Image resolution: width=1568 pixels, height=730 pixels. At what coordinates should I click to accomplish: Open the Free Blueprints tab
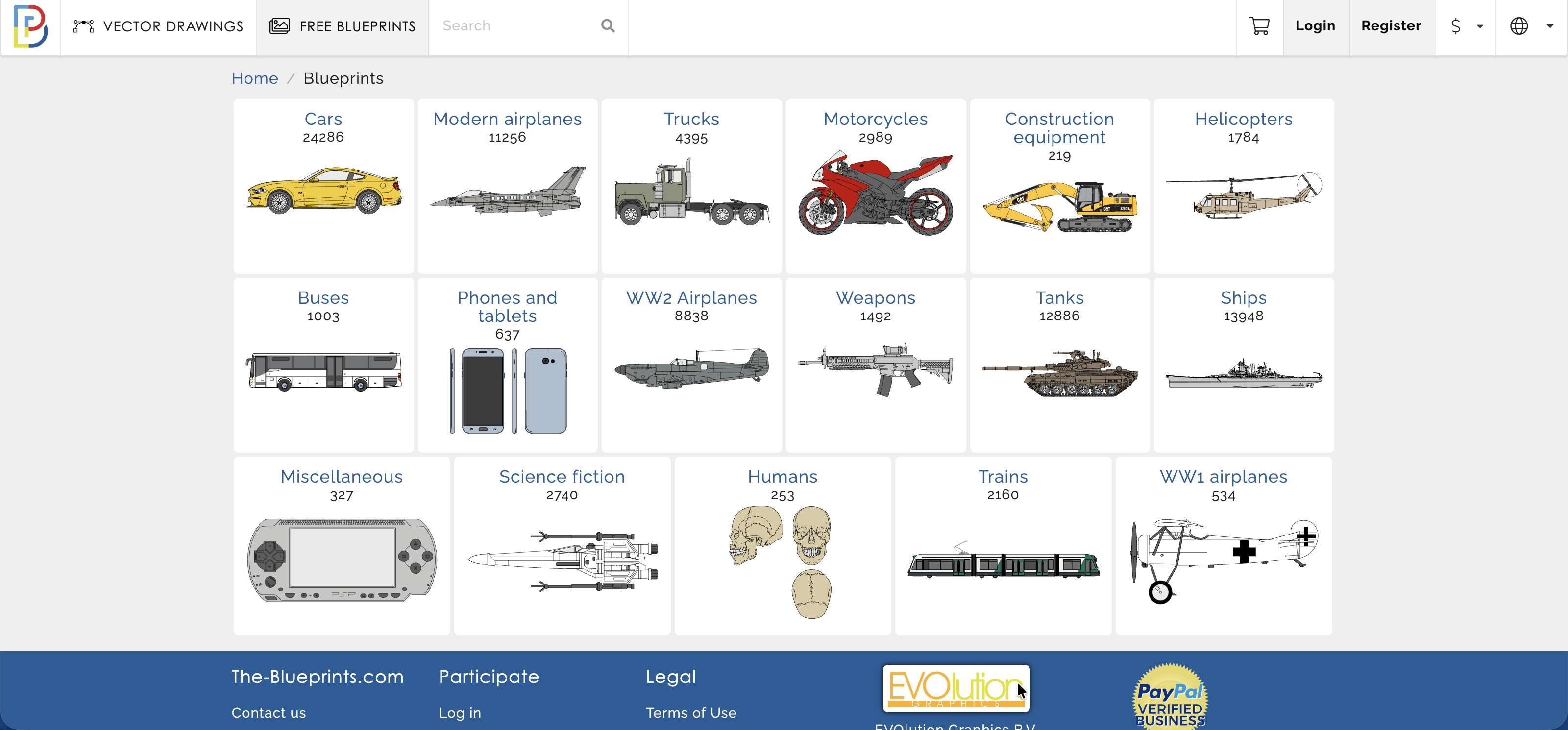(357, 26)
